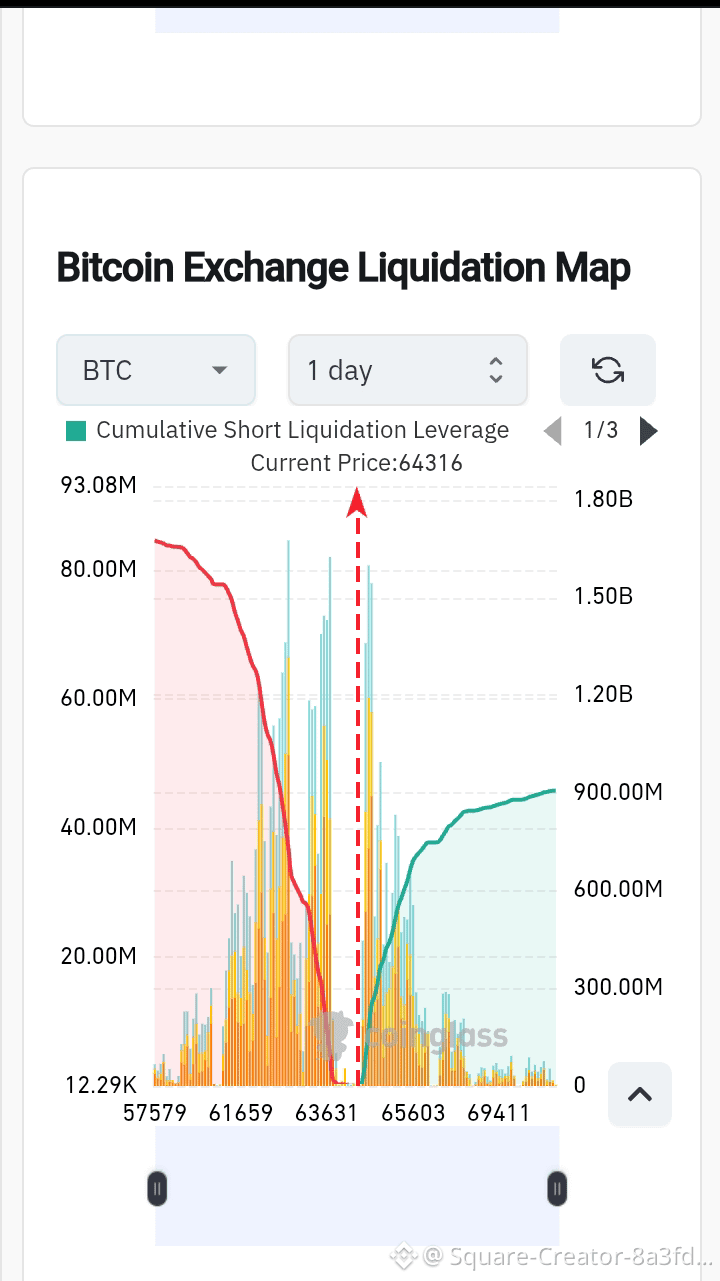Click the 1.20B right axis label

pyautogui.click(x=603, y=694)
